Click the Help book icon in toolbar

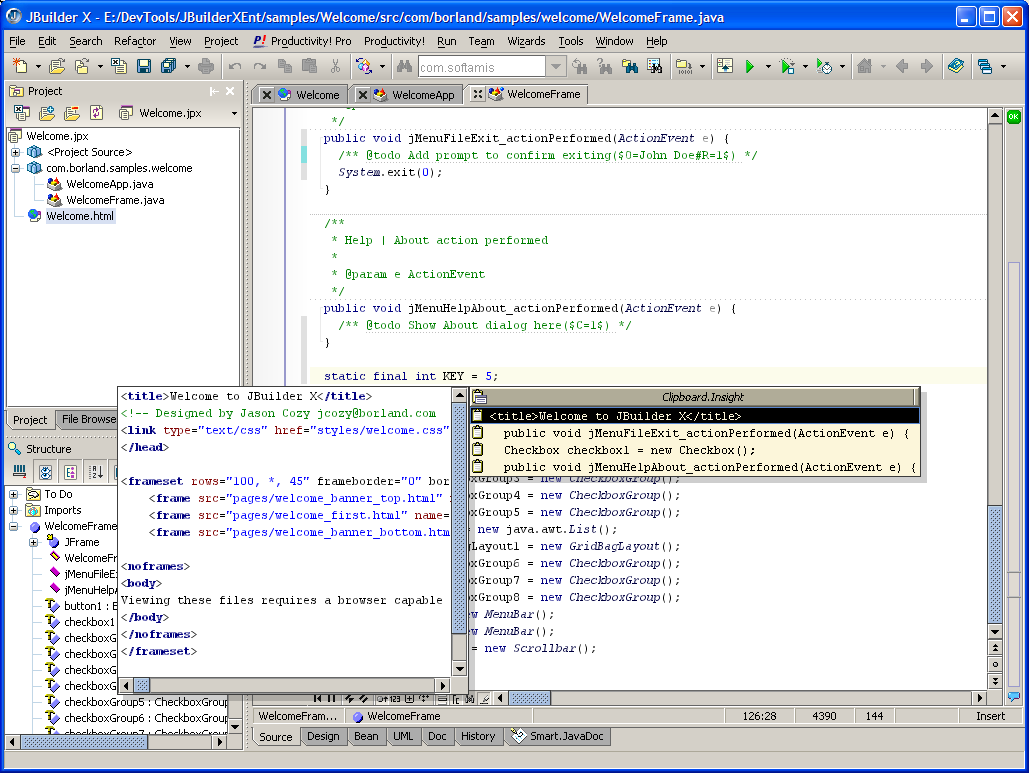(x=956, y=67)
